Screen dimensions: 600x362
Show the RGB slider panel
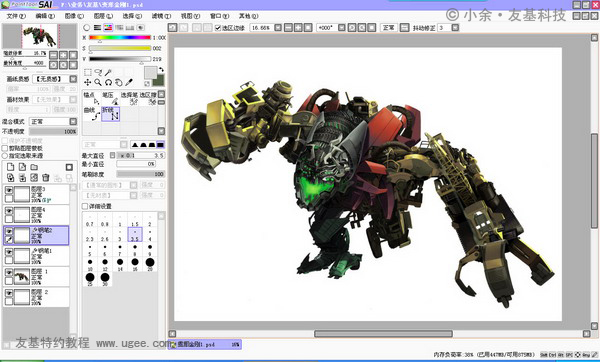click(x=97, y=28)
